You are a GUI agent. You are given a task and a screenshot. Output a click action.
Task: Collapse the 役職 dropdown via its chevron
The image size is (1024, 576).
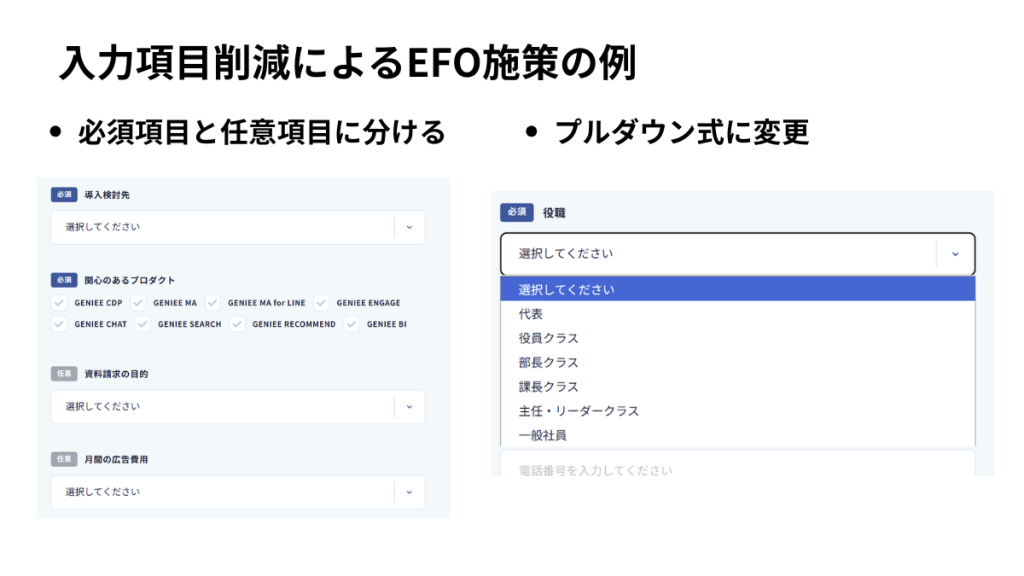click(956, 254)
